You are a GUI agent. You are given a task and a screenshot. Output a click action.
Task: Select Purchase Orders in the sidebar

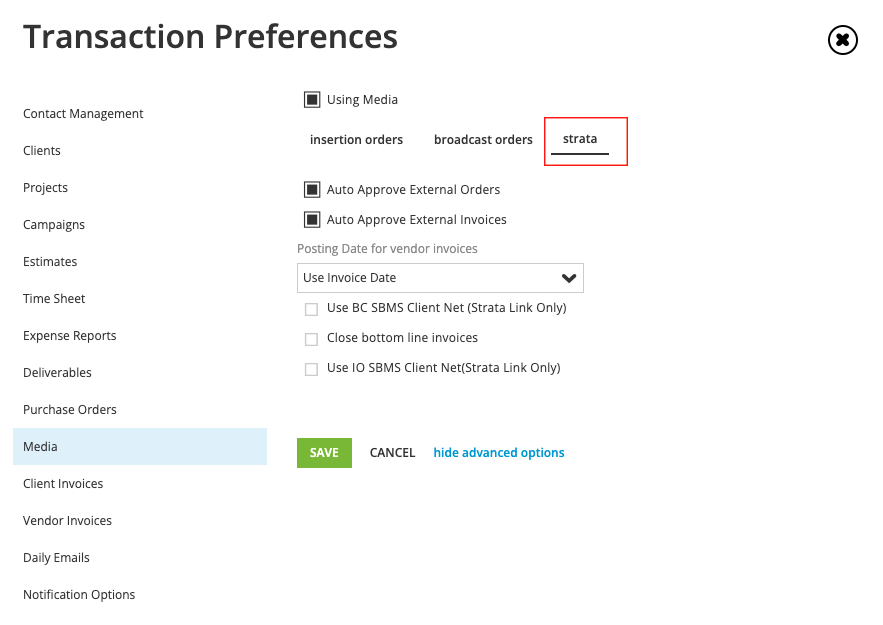[70, 410]
